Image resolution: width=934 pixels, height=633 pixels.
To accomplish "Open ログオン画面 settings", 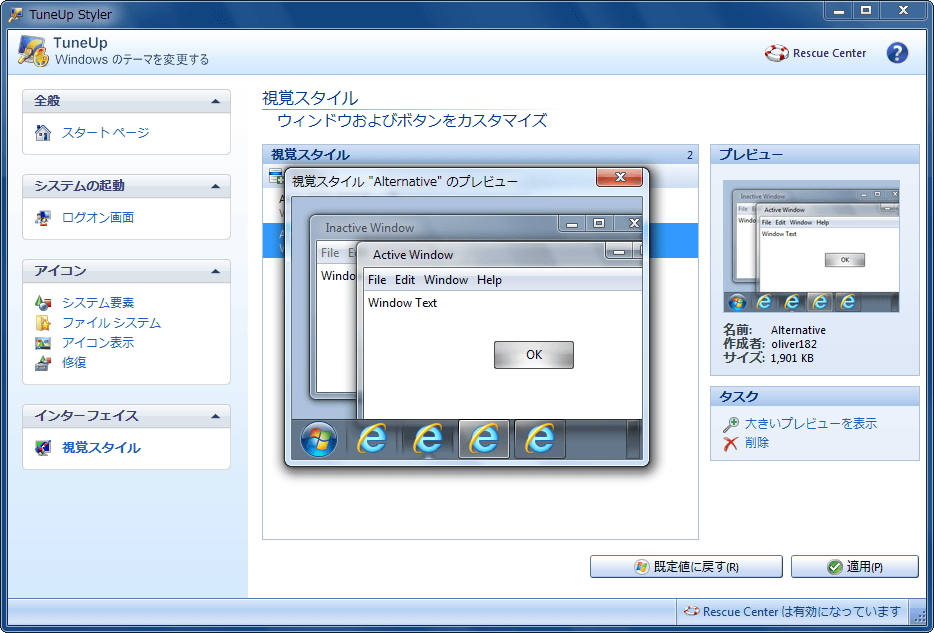I will 98,218.
